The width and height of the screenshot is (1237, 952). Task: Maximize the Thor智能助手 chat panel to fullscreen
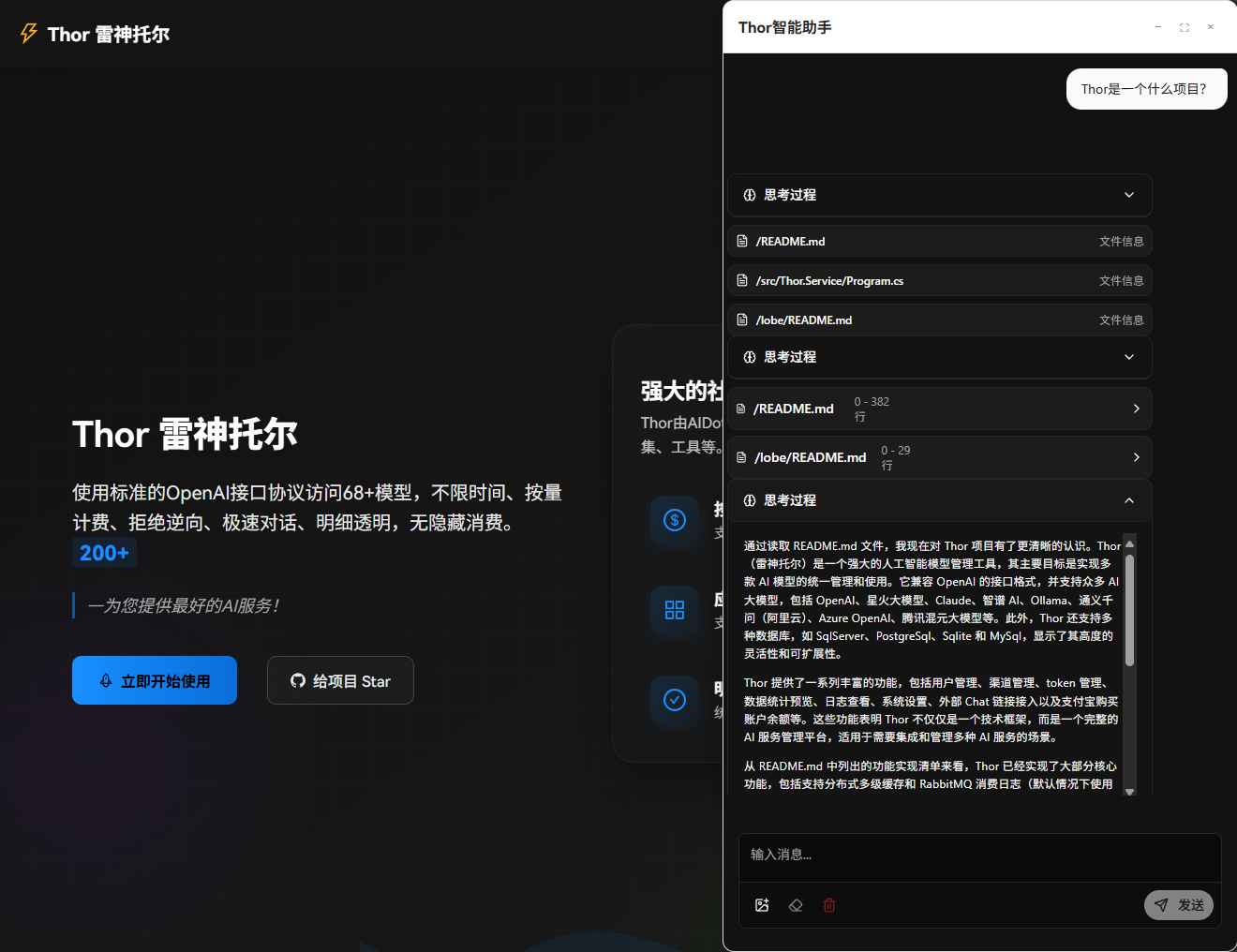click(1185, 27)
